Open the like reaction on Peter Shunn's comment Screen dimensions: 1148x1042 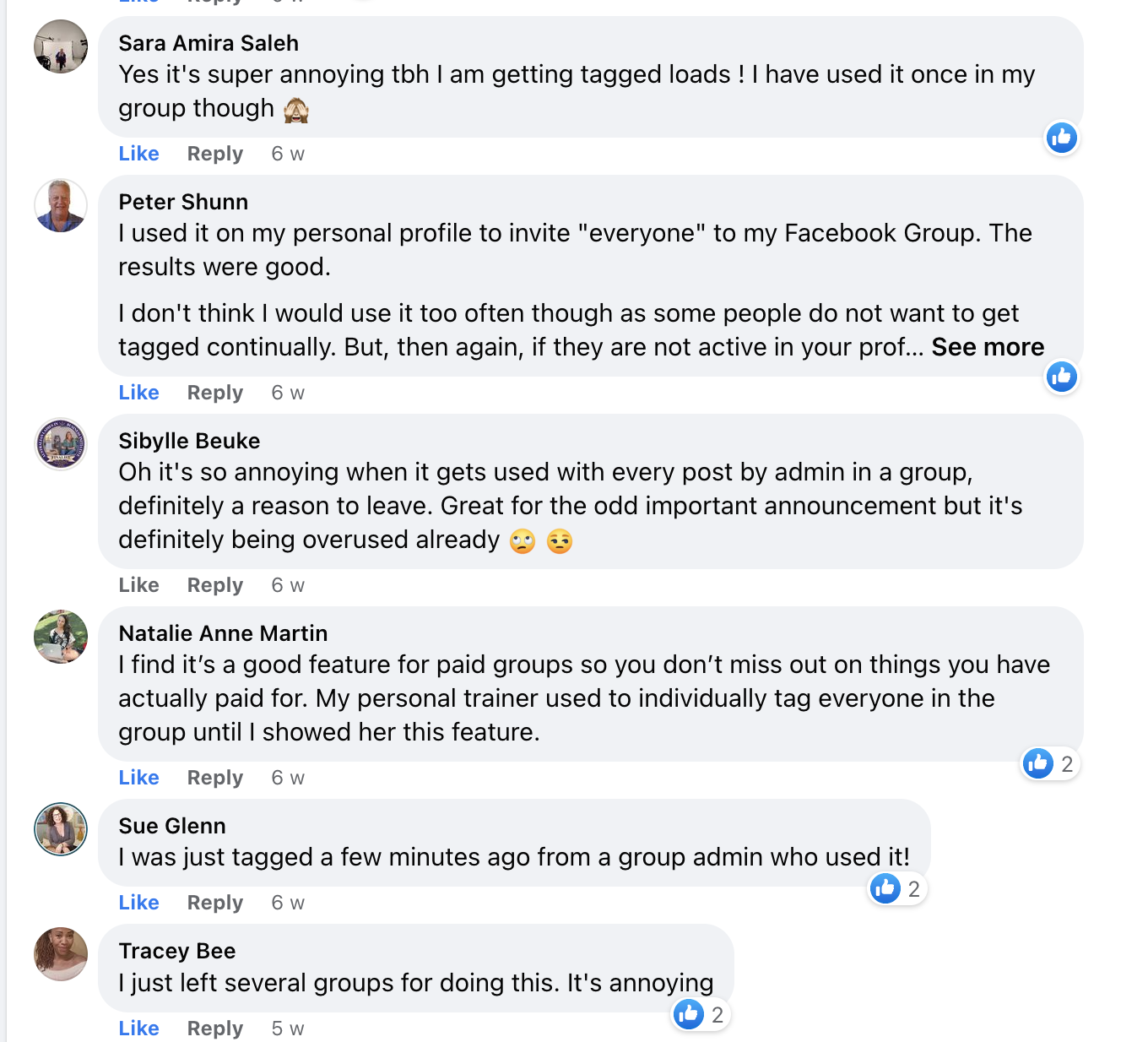(x=1061, y=377)
